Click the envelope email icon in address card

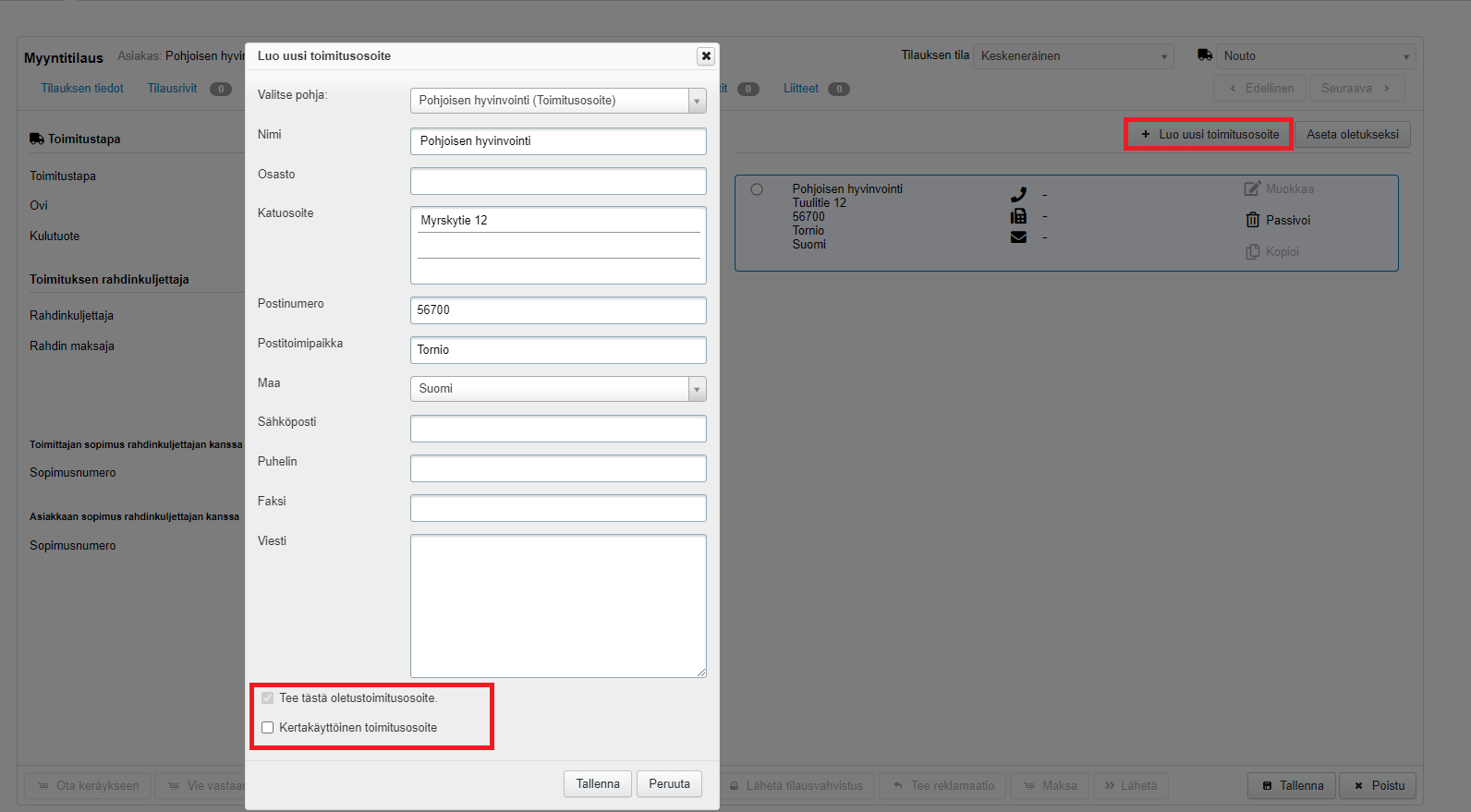[1018, 237]
